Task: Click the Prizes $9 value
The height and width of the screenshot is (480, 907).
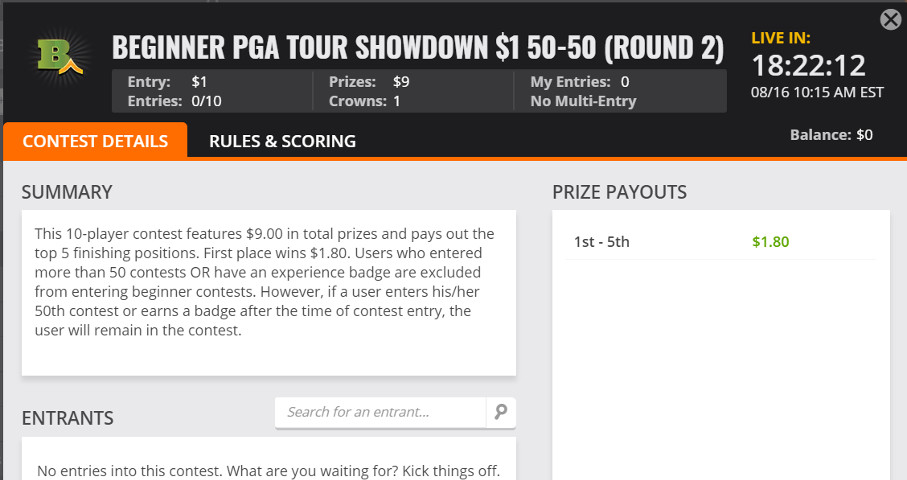Action: click(369, 82)
